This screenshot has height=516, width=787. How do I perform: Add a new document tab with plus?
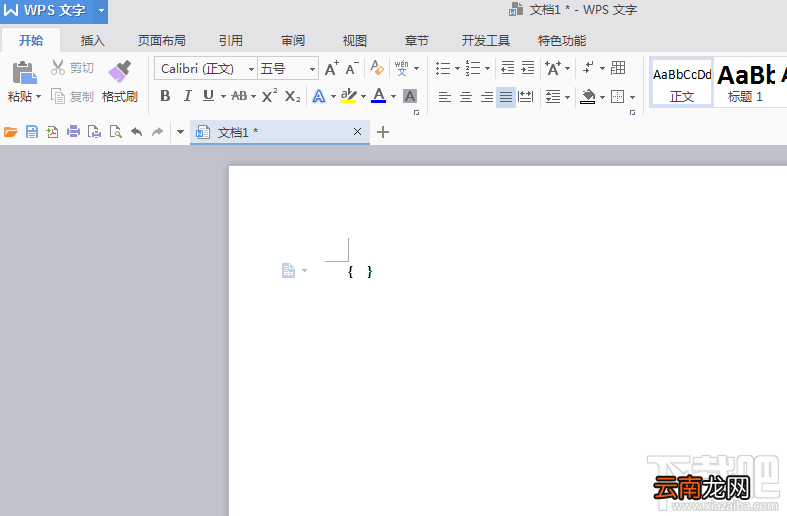(x=383, y=132)
